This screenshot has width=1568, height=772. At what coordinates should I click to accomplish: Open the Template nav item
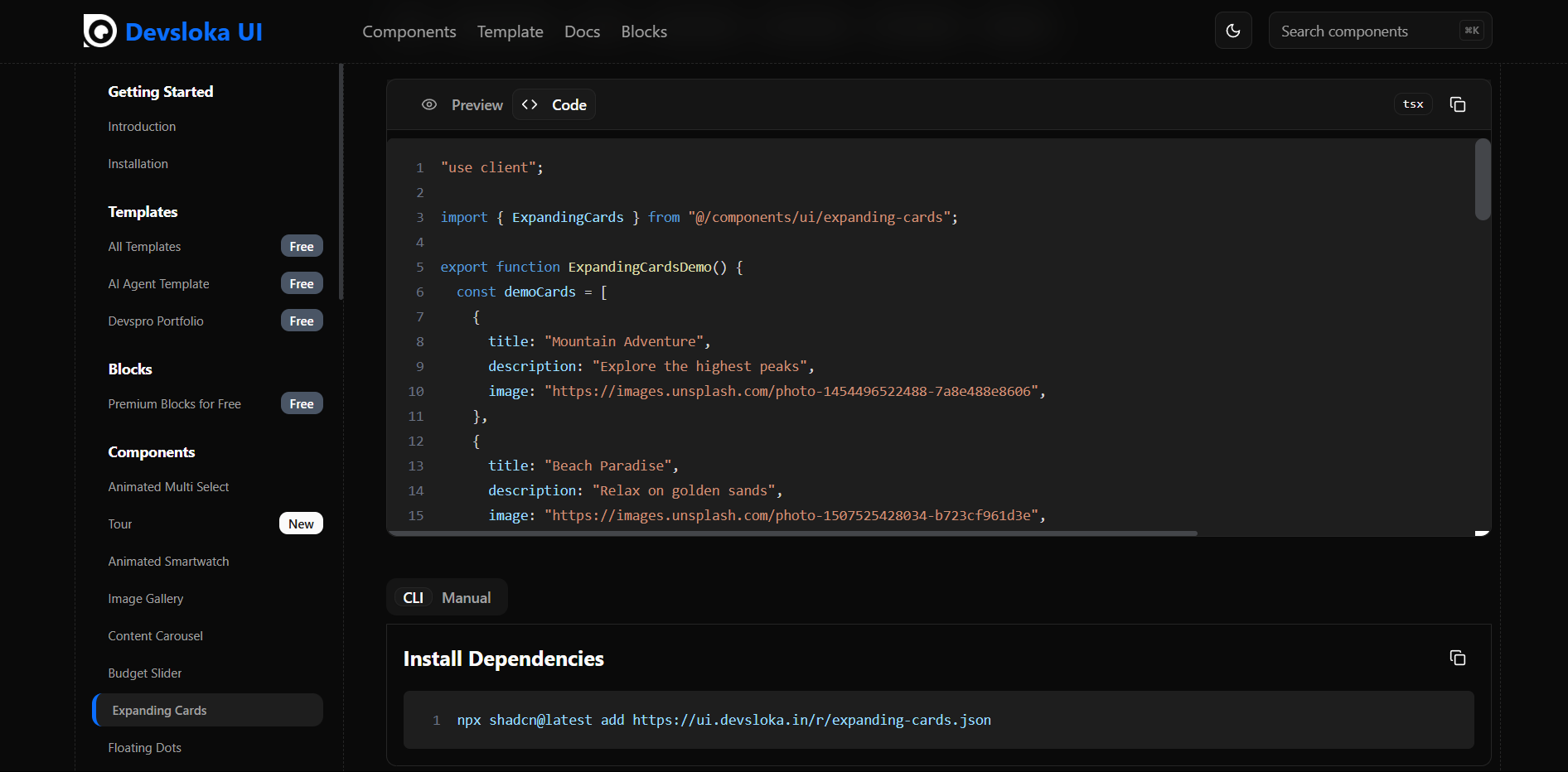click(511, 31)
